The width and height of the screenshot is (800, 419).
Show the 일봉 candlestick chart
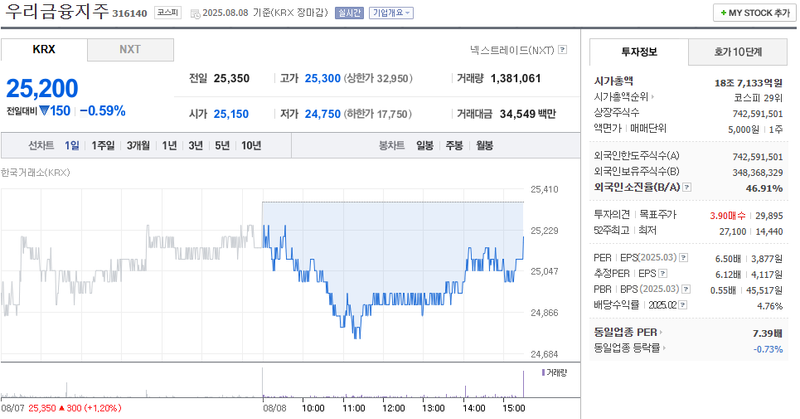pos(424,145)
